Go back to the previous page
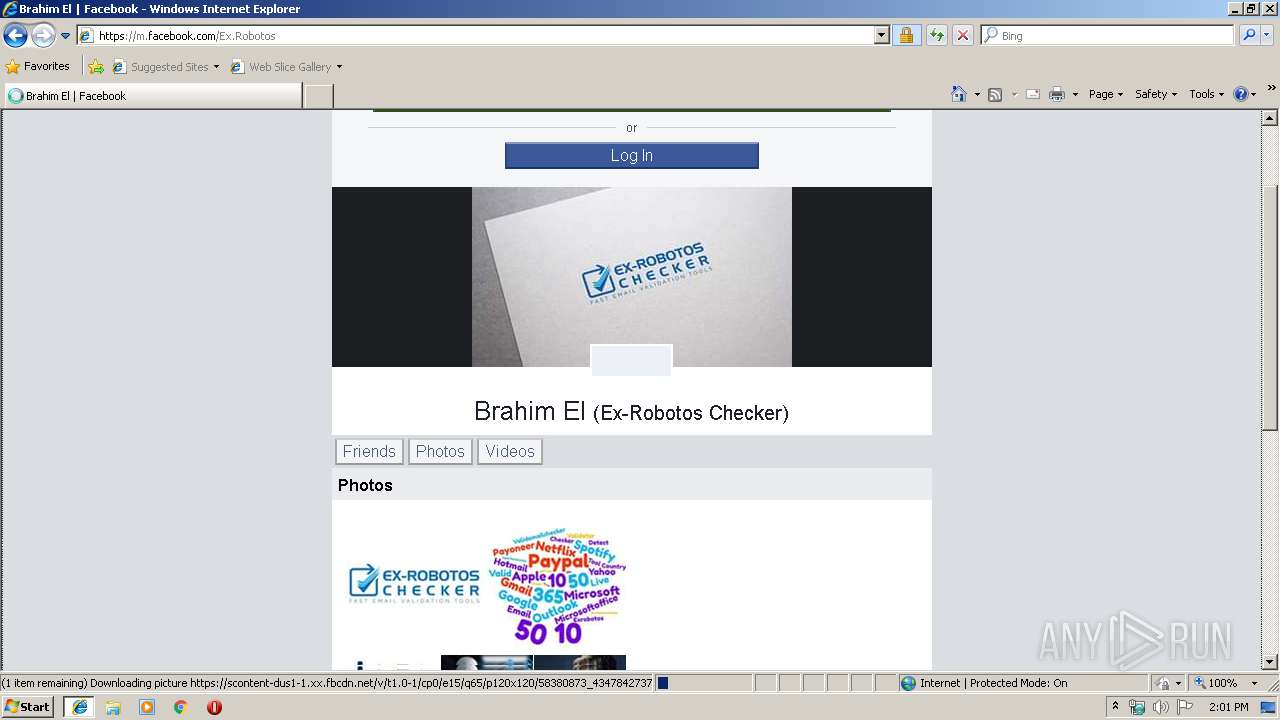 coord(15,35)
